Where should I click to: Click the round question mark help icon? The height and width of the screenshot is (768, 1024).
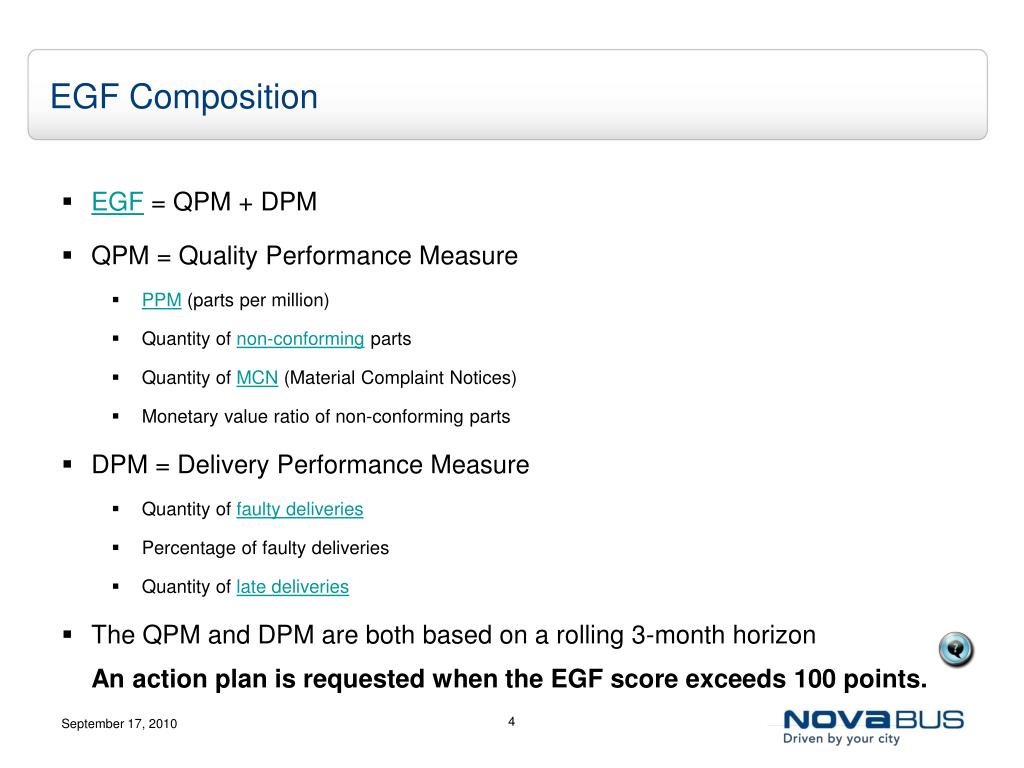[956, 650]
